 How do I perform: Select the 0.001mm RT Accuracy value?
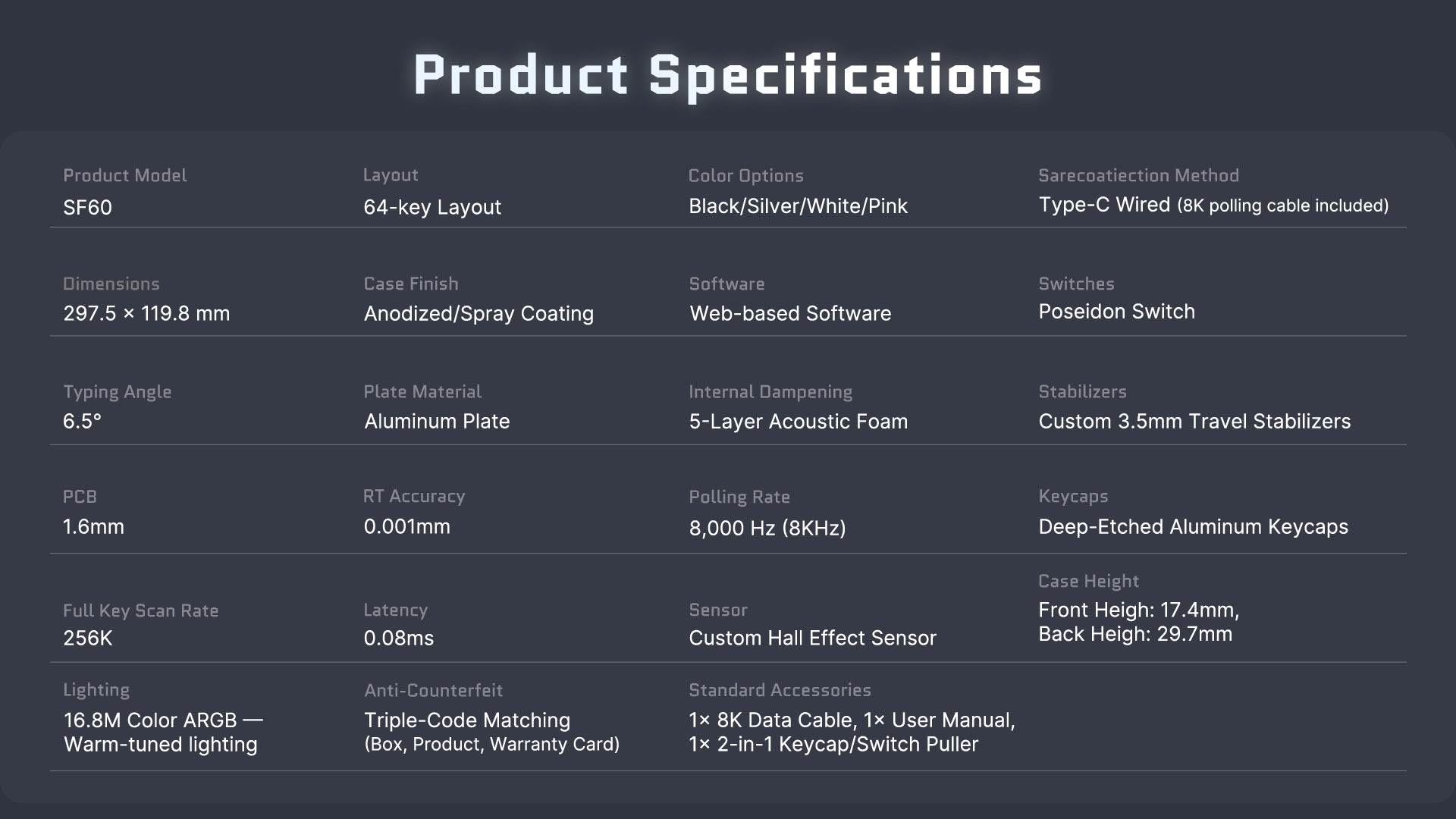point(406,526)
